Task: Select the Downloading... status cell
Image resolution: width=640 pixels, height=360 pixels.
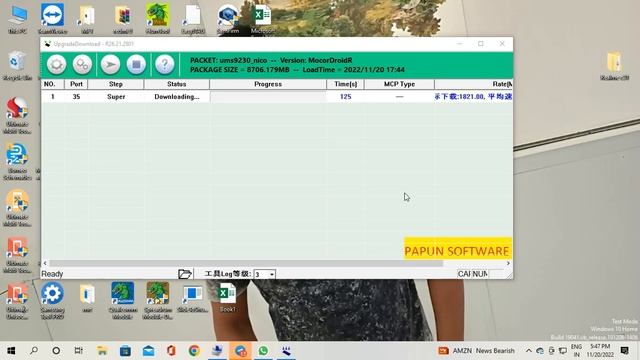Action: point(177,97)
